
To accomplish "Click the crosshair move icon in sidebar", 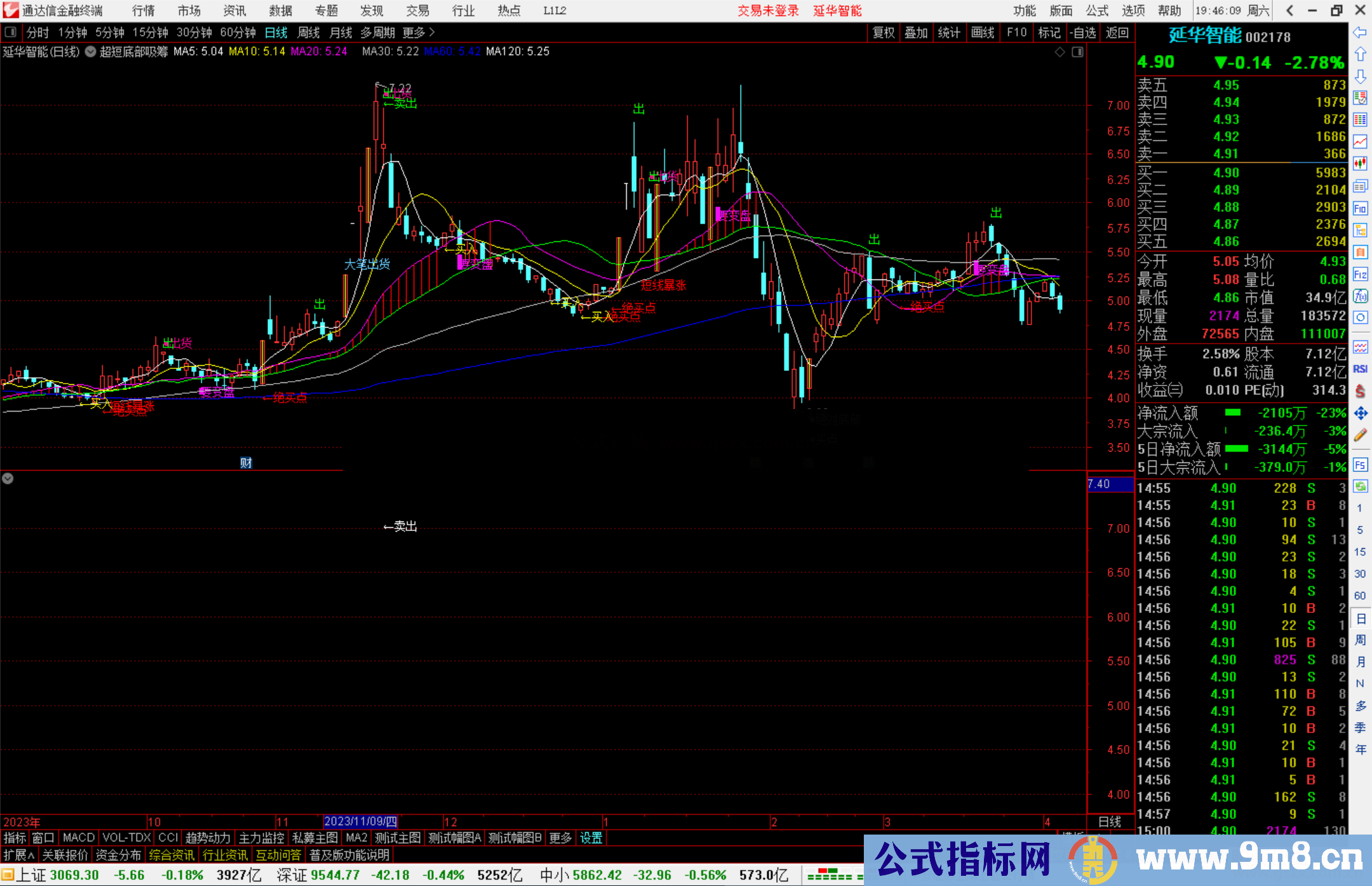I will 1361,414.
